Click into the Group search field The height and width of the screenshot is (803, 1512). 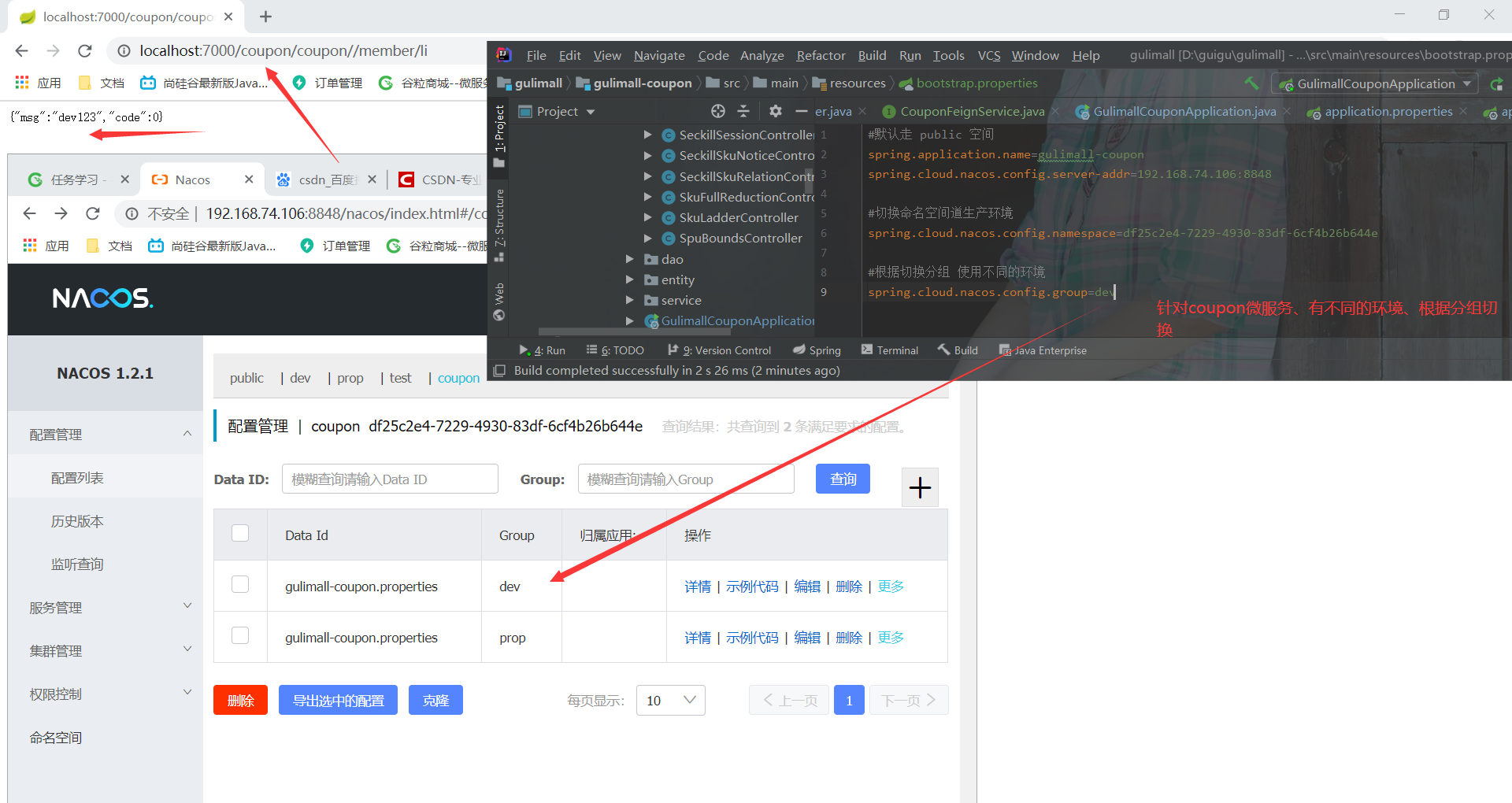[686, 479]
